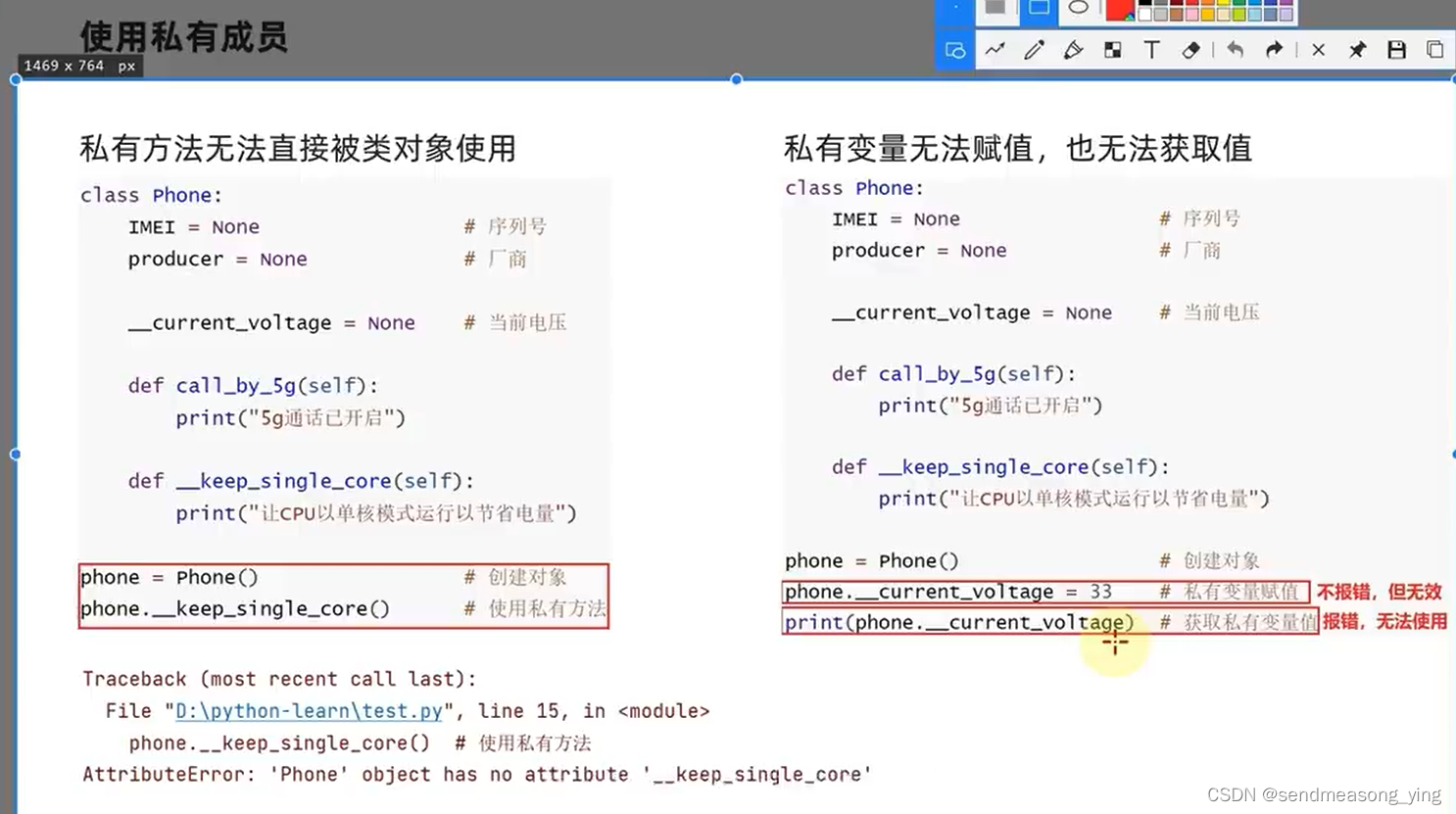
Task: Pick the pencil drawing tool
Action: tap(1035, 49)
